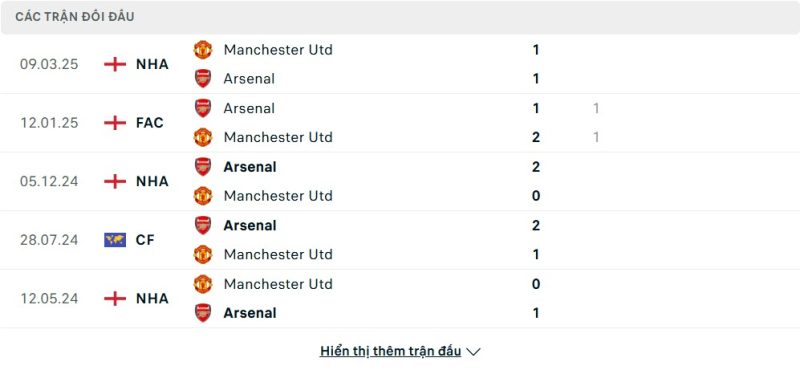Select the 09.03.25 match date
This screenshot has height=374, width=800.
click(49, 64)
